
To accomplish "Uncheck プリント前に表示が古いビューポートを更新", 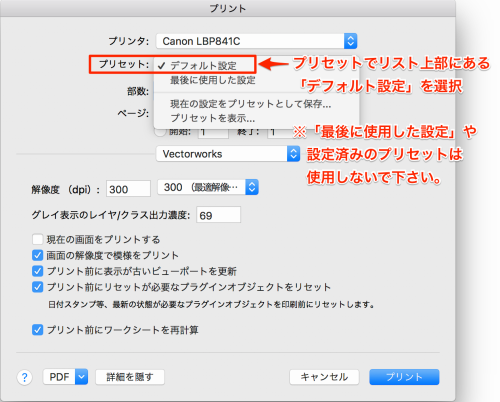I will tap(37, 271).
